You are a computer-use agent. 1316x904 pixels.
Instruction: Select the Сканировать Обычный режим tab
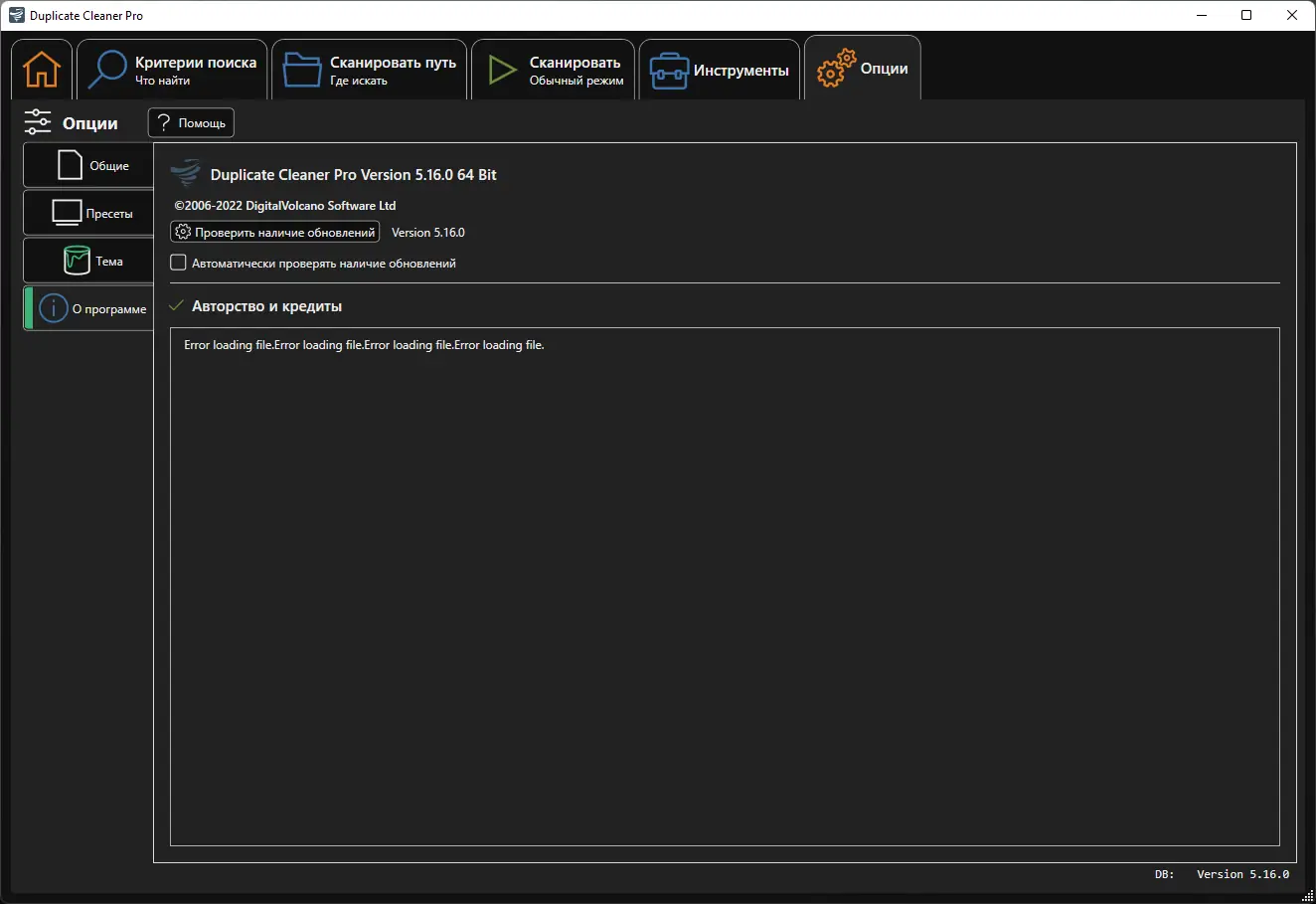[554, 70]
